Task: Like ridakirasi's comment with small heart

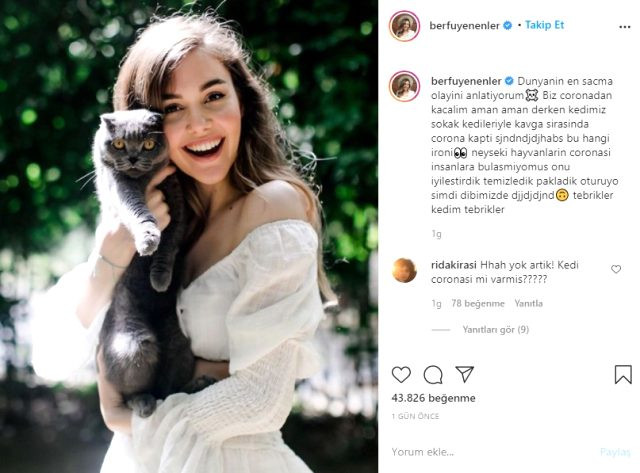Action: coord(616,269)
